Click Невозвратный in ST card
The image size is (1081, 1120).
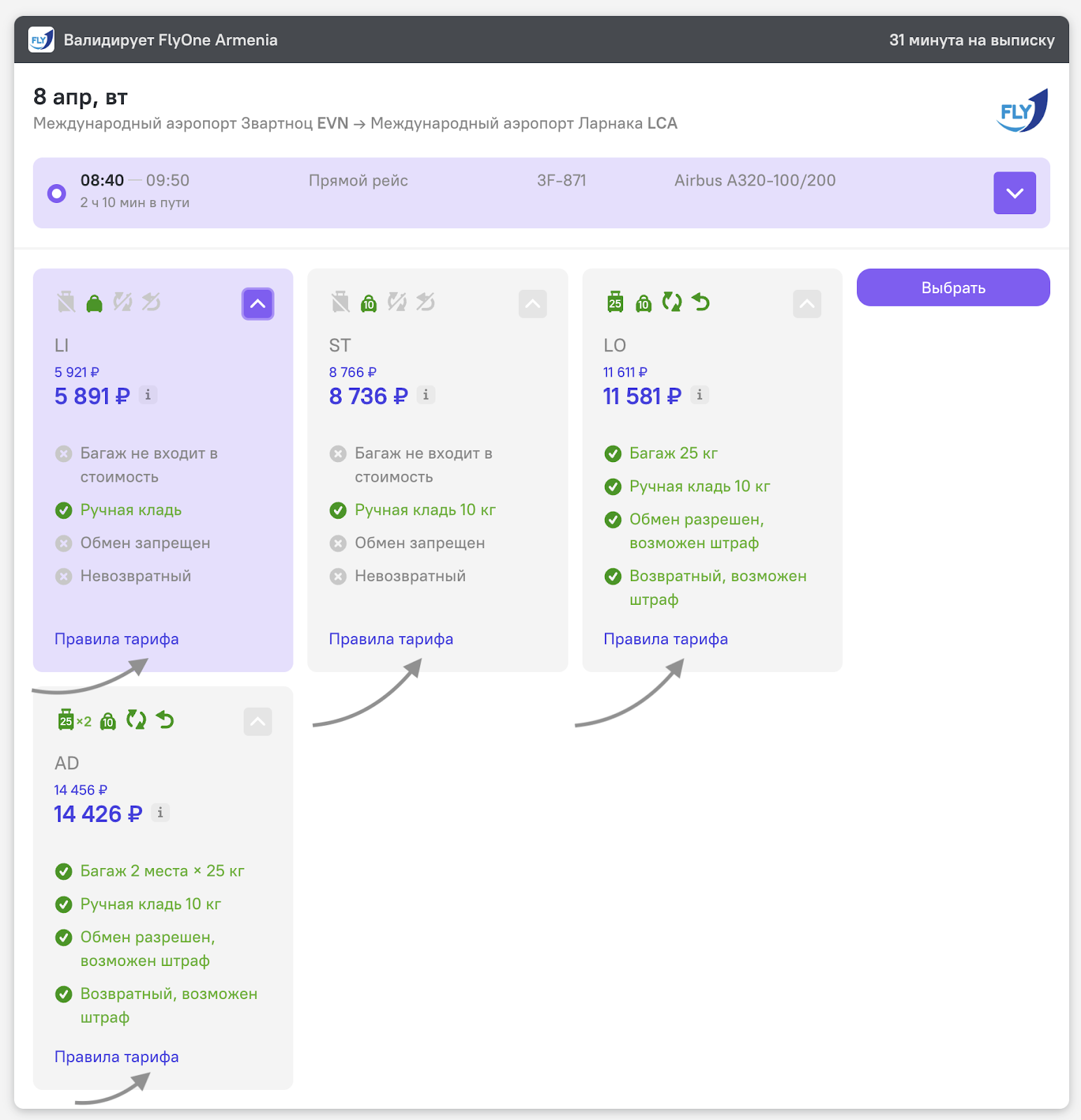(410, 576)
